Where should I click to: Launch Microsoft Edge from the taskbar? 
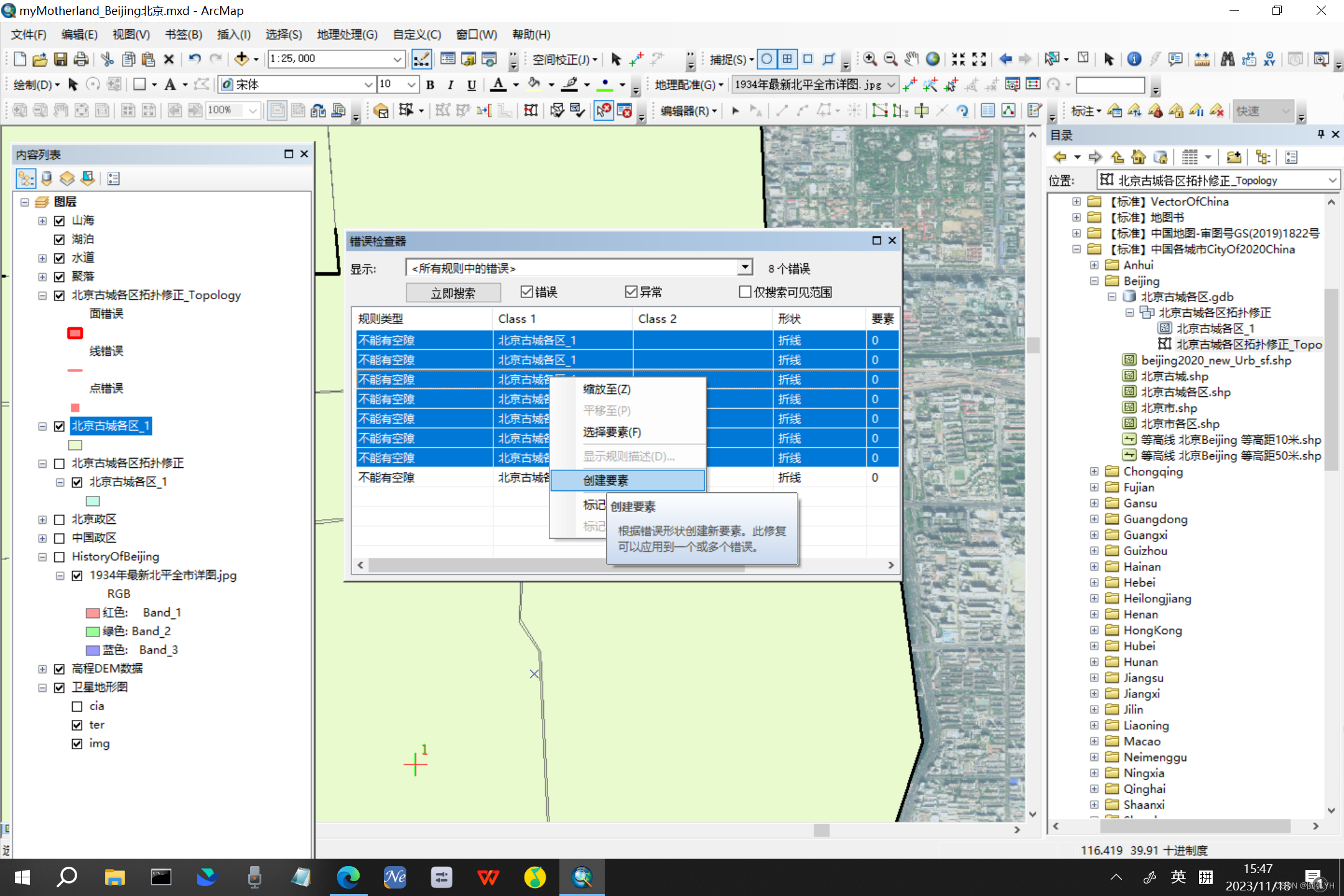pyautogui.click(x=348, y=877)
